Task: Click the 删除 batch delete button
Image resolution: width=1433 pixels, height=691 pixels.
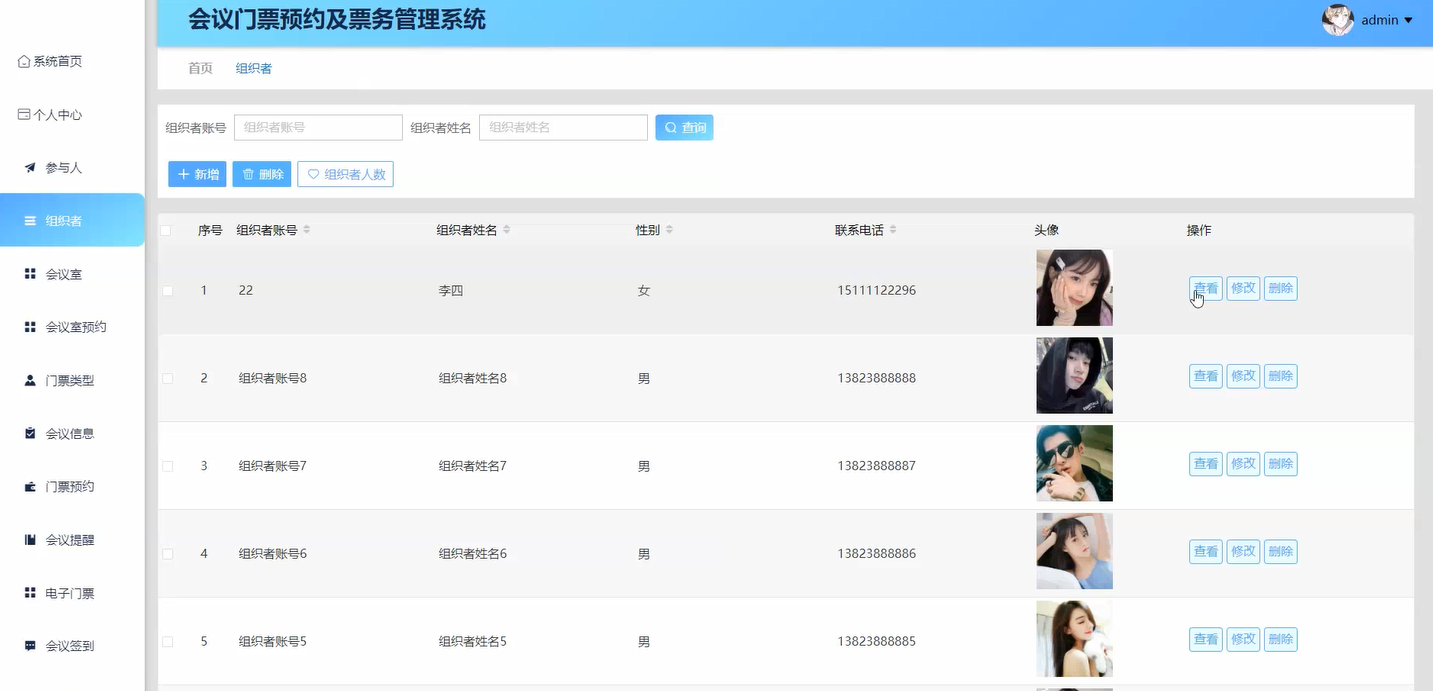Action: [262, 174]
